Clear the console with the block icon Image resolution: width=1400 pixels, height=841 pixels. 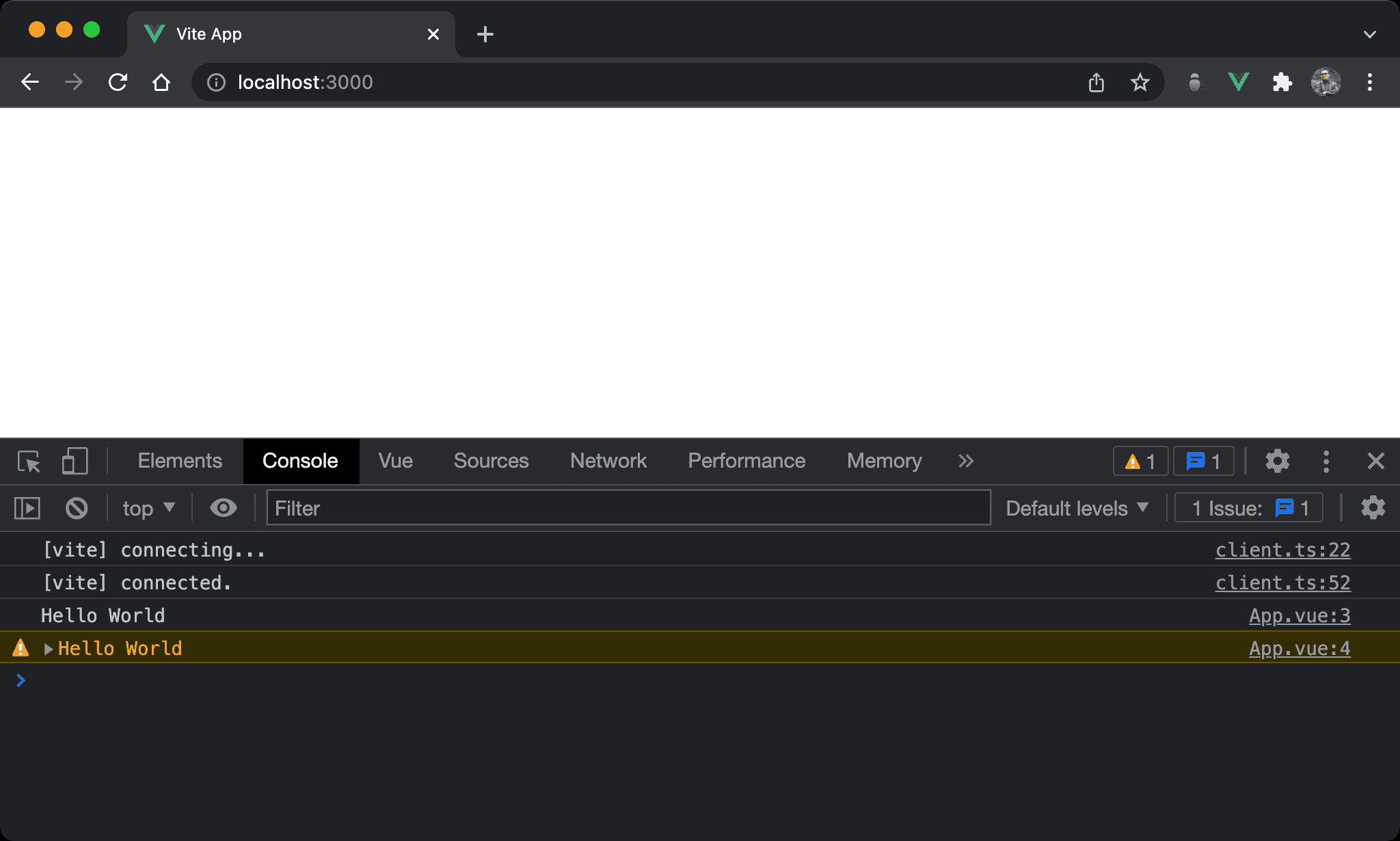pos(77,508)
